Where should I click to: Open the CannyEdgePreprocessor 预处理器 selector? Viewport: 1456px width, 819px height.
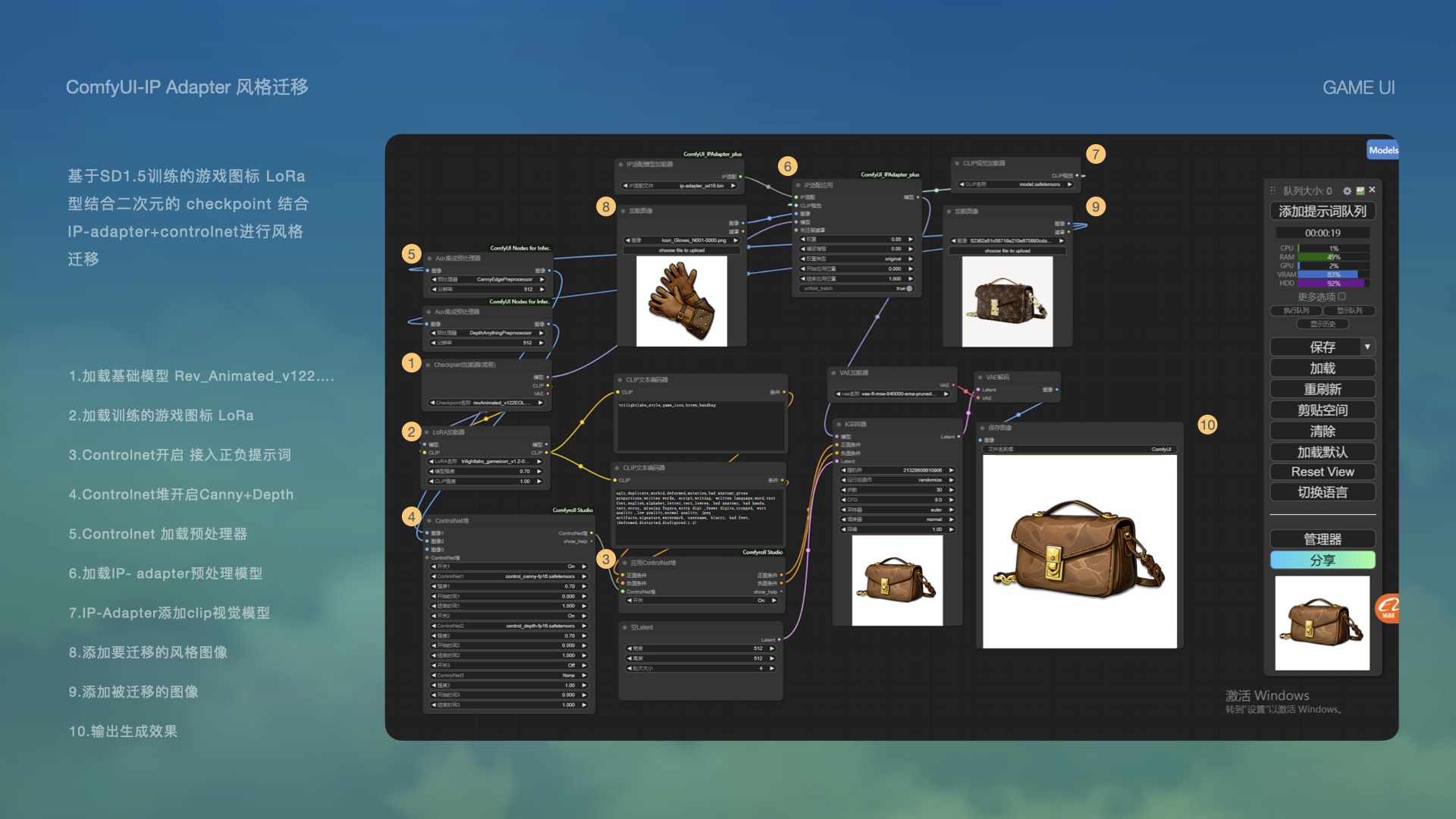point(488,279)
